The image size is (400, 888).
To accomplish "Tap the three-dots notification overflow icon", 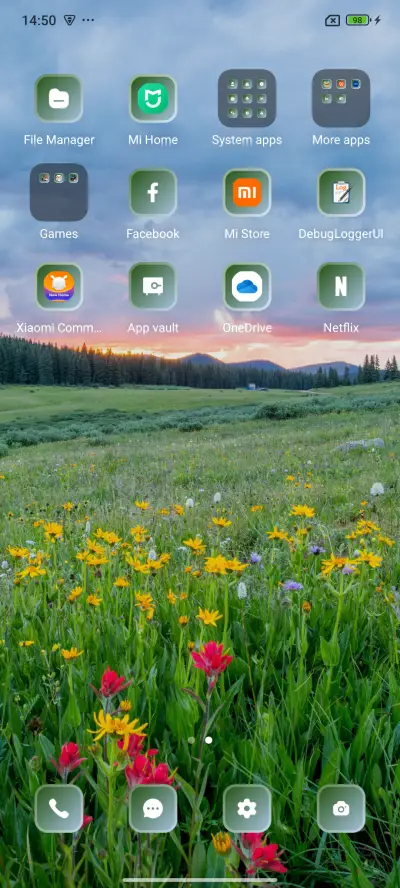I will 88,20.
